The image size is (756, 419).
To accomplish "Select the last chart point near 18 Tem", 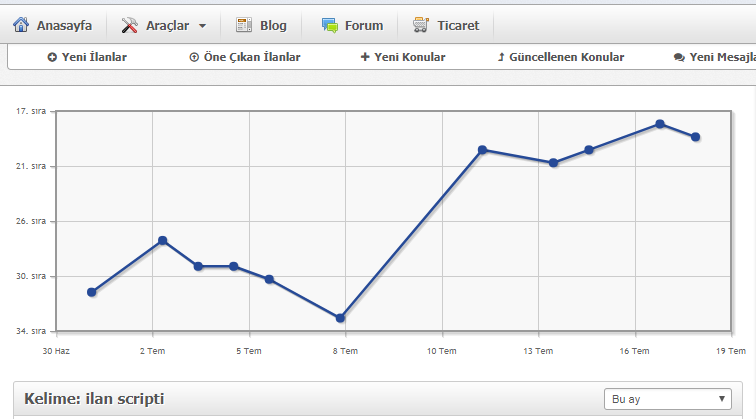I will point(695,137).
